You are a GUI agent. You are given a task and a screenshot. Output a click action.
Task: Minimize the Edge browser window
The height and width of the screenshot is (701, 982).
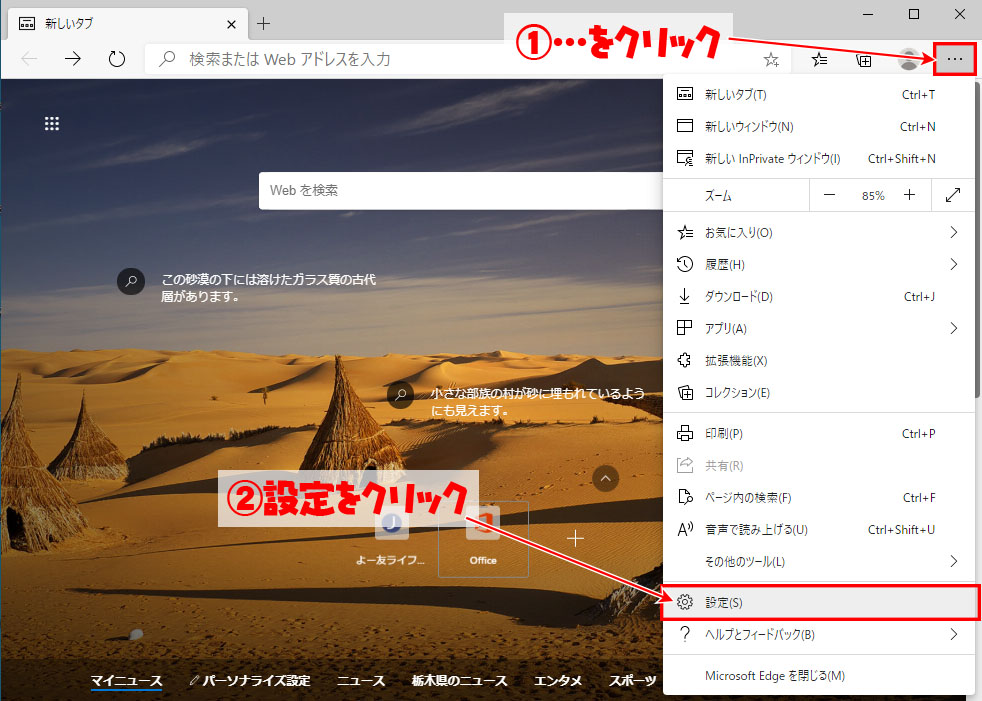tap(868, 14)
